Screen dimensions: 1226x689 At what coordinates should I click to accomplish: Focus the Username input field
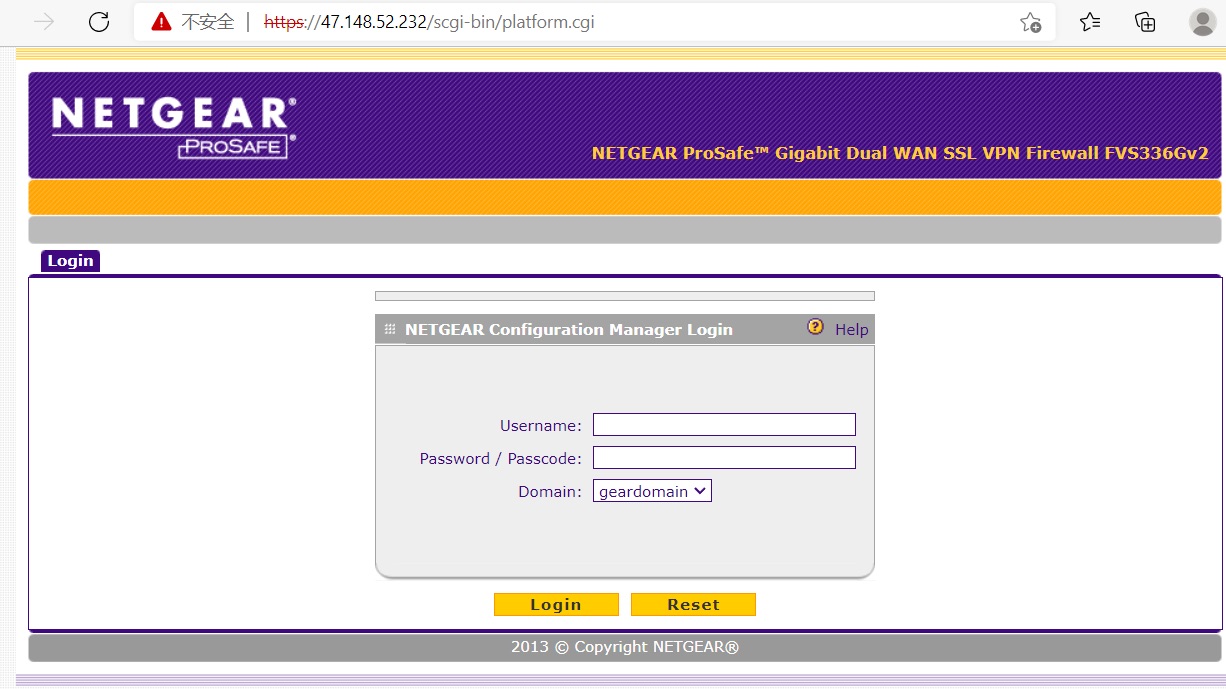coord(724,425)
